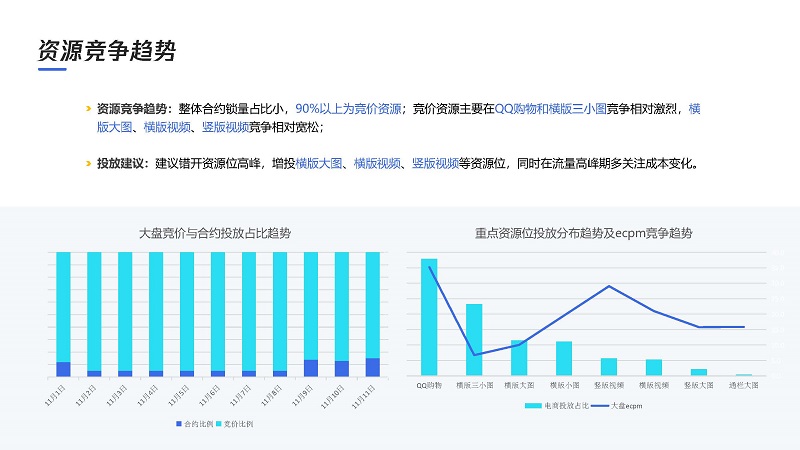Click the chart title 大盘竞价与合约投放占比趋势

pyautogui.click(x=215, y=233)
